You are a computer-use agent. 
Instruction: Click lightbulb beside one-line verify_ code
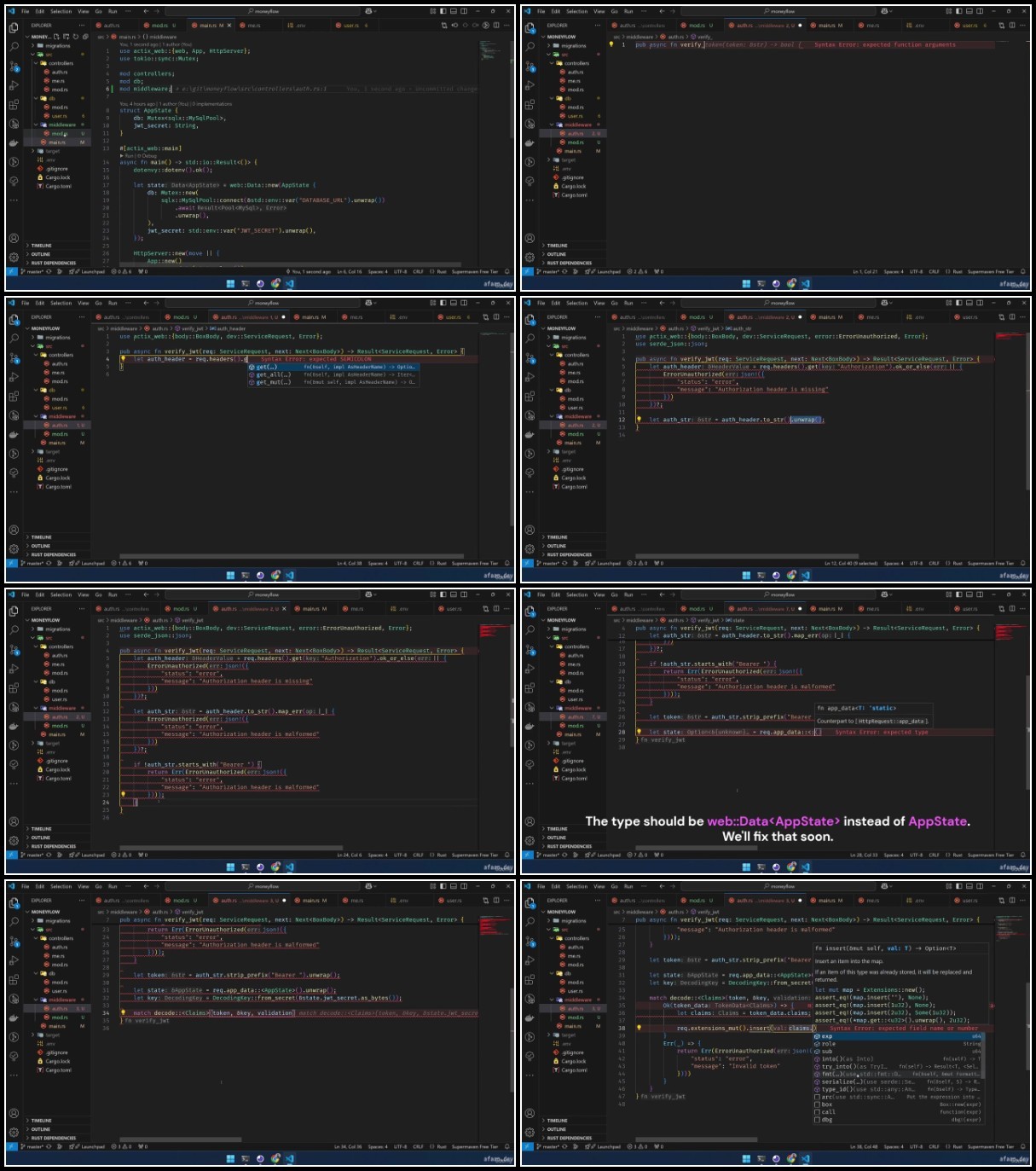pyautogui.click(x=611, y=44)
